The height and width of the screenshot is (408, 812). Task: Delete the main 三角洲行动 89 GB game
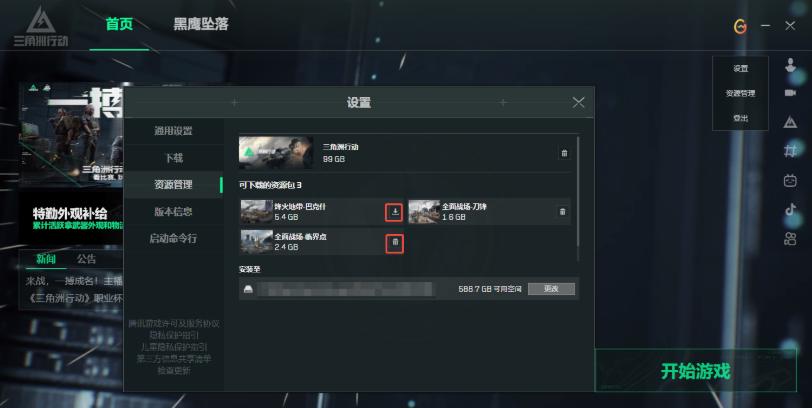coord(564,153)
